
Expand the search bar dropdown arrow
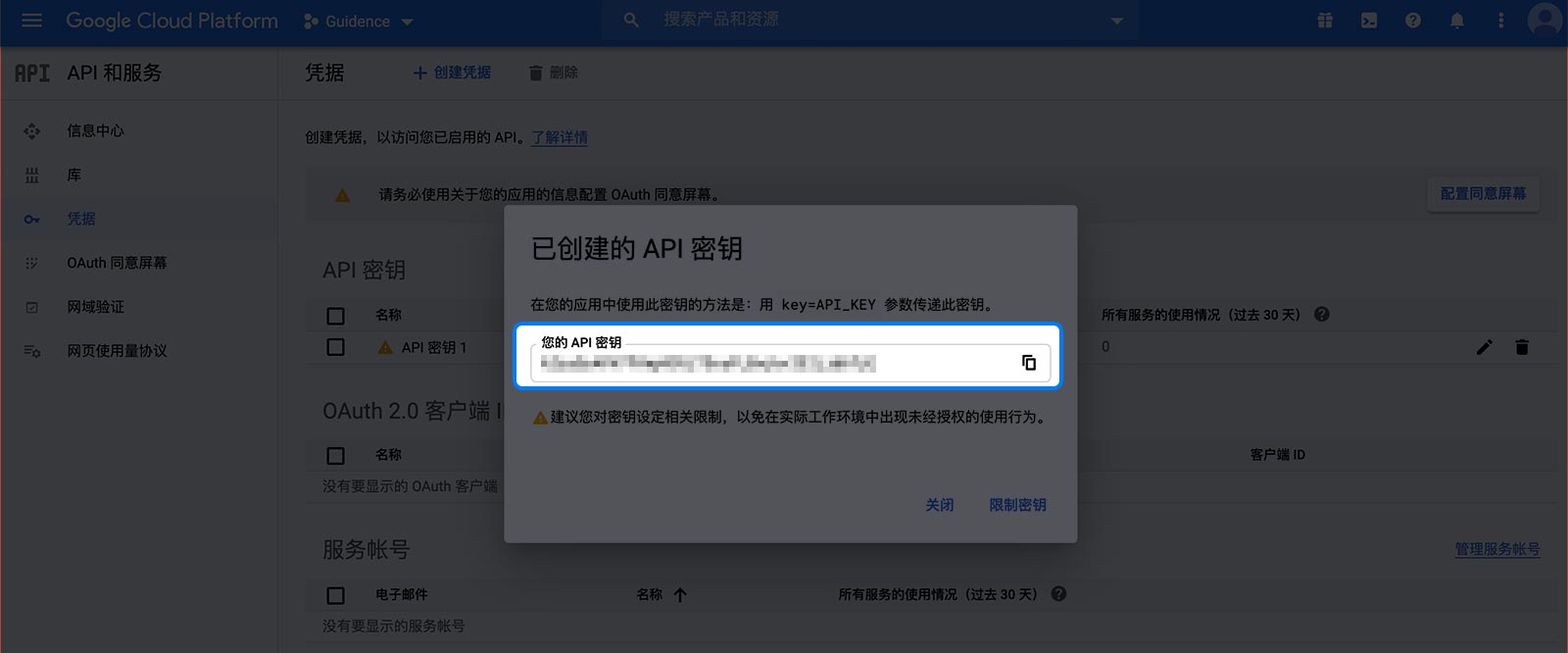point(1116,21)
